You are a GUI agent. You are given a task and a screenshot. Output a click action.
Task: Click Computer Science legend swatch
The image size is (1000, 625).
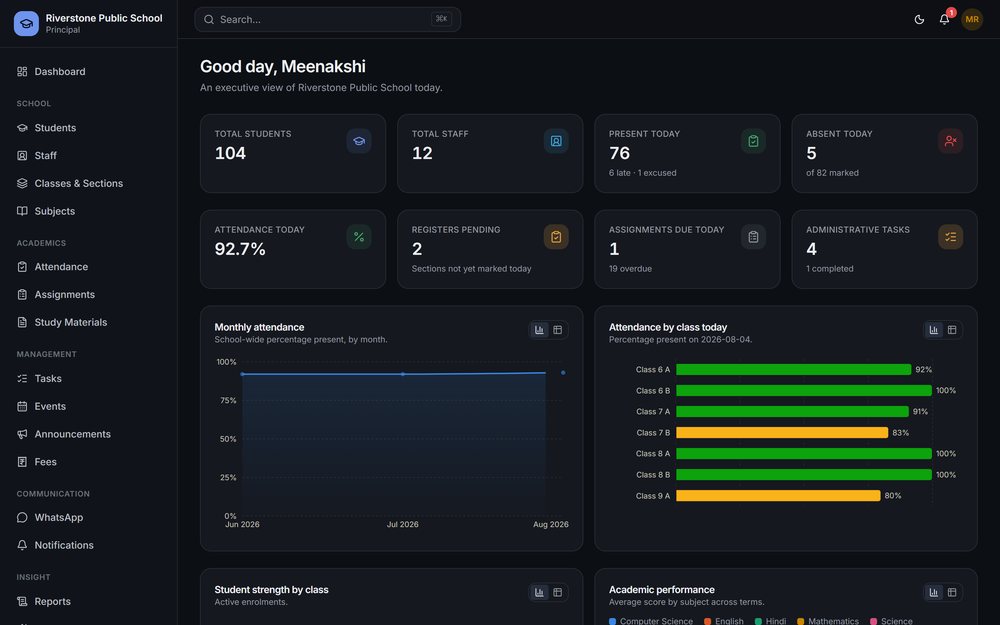[612, 621]
